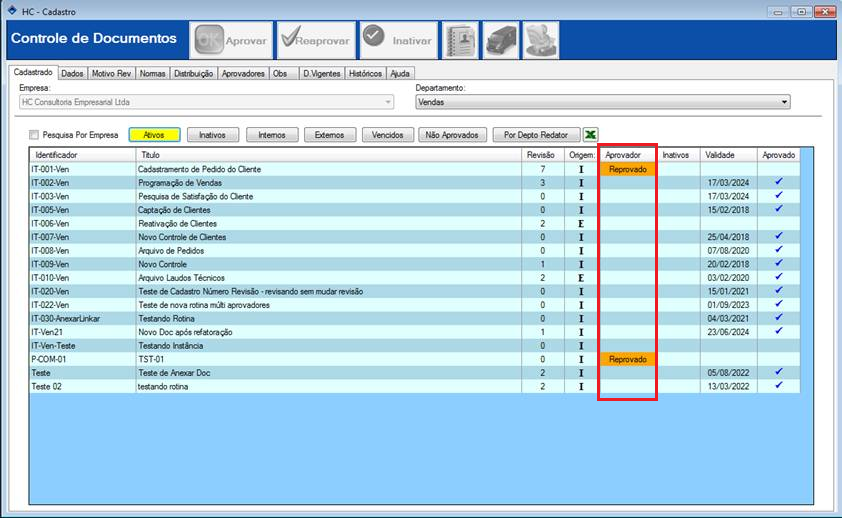Click the chair icon in toolbar
The image size is (842, 518).
click(x=541, y=40)
